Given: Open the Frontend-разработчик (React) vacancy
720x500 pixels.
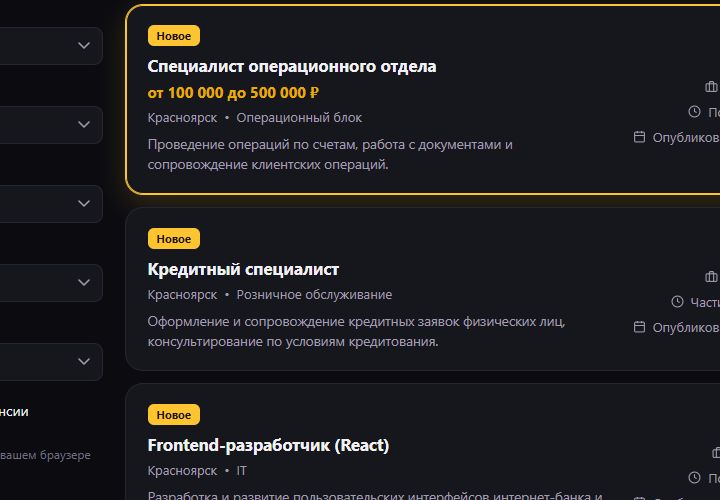Looking at the screenshot, I should click(x=268, y=445).
